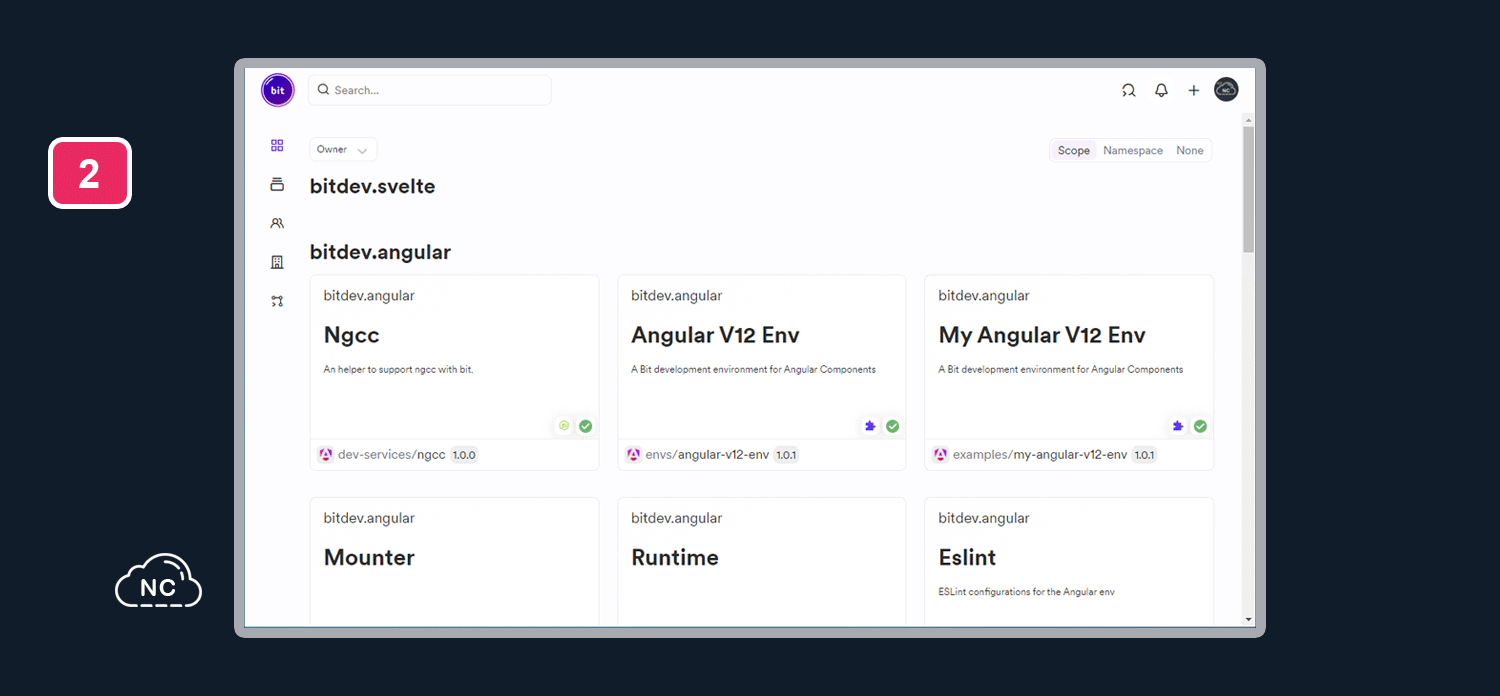This screenshot has height=696, width=1500.
Task: Open the people sidebar icon
Action: point(277,223)
